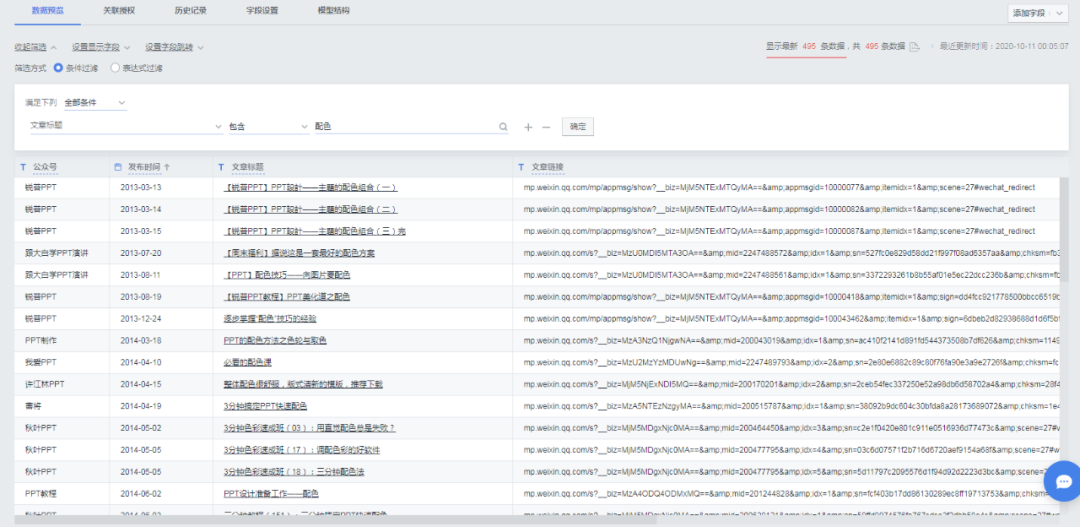Open the article 【PPT】配色技巧 dated 2013-08-11
Image resolution: width=1080 pixels, height=527 pixels.
click(287, 275)
